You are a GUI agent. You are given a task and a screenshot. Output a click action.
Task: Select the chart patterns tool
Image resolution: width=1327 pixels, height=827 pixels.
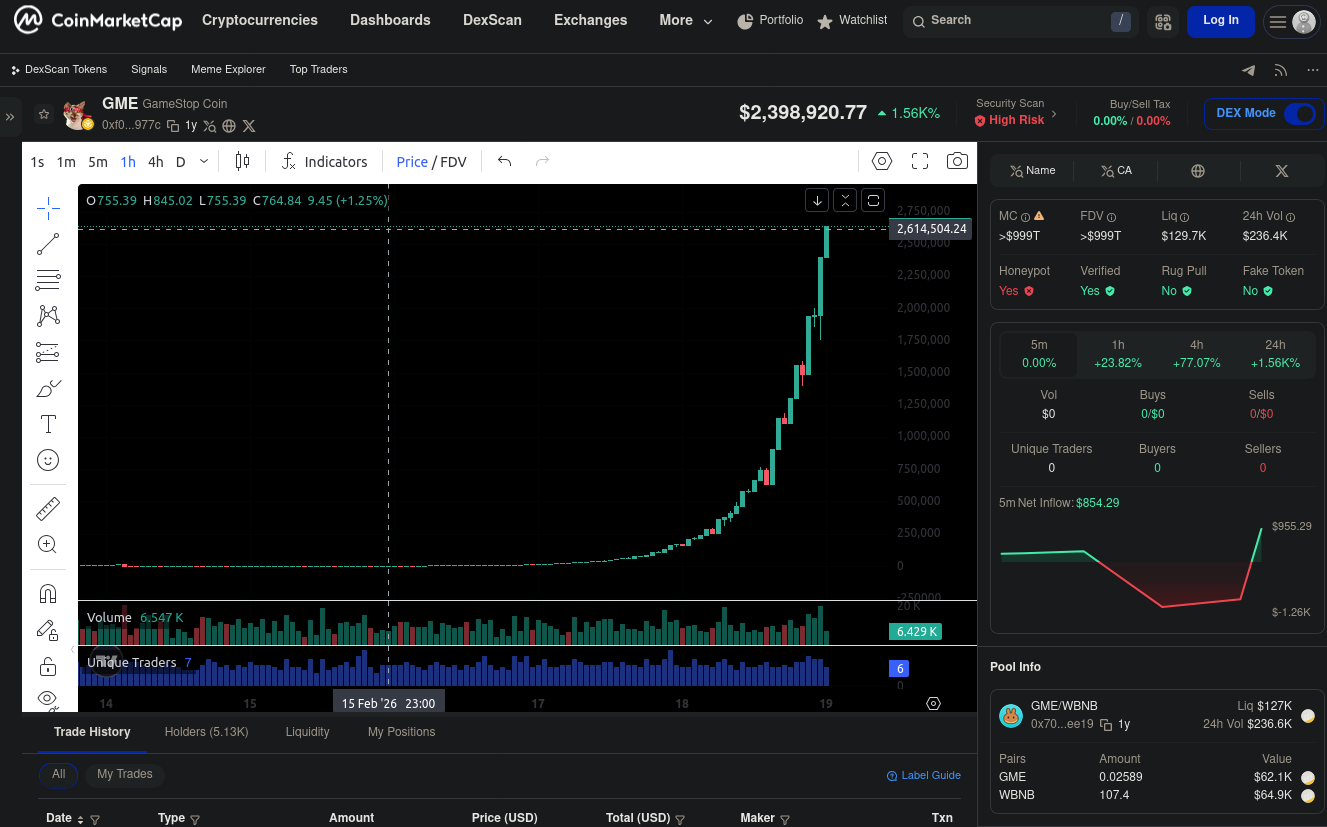[48, 316]
